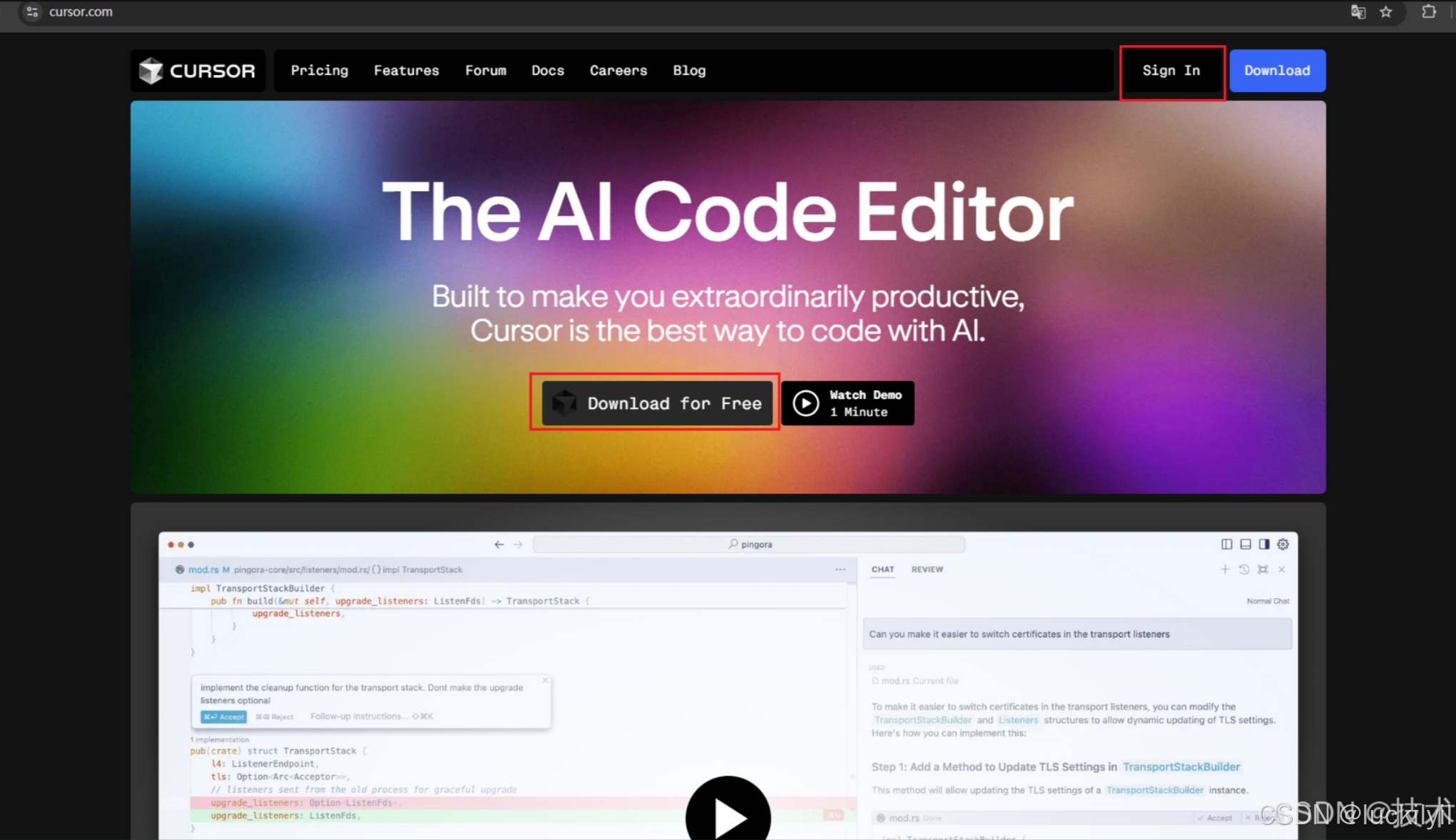This screenshot has height=840, width=1456.
Task: Open the Features page
Action: 407,71
